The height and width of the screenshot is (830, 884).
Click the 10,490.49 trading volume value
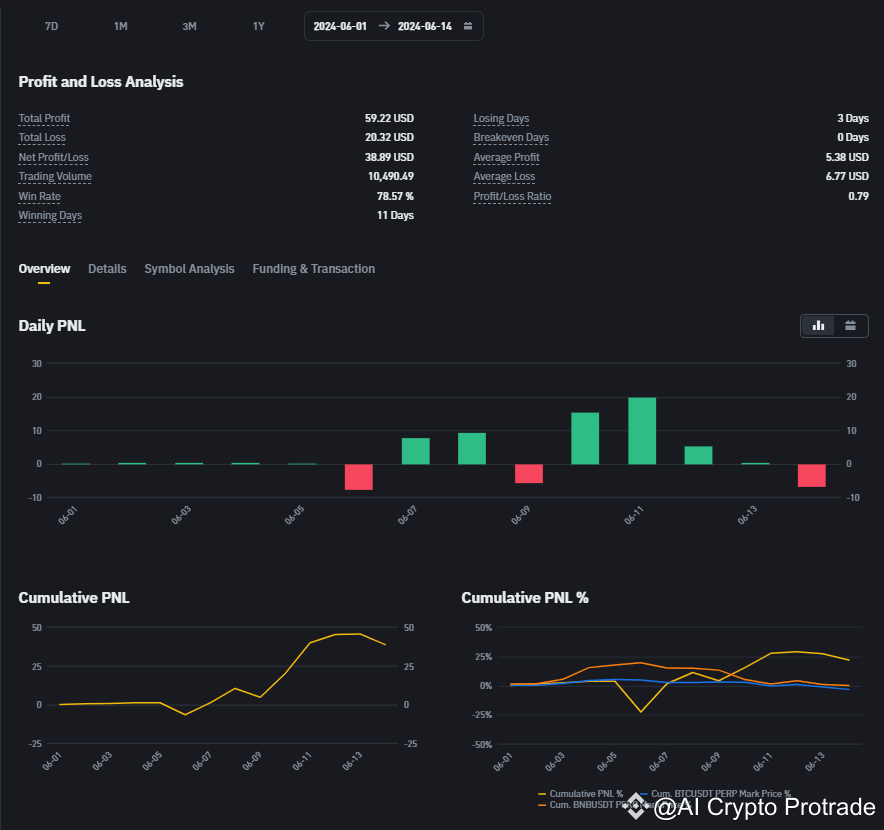391,176
